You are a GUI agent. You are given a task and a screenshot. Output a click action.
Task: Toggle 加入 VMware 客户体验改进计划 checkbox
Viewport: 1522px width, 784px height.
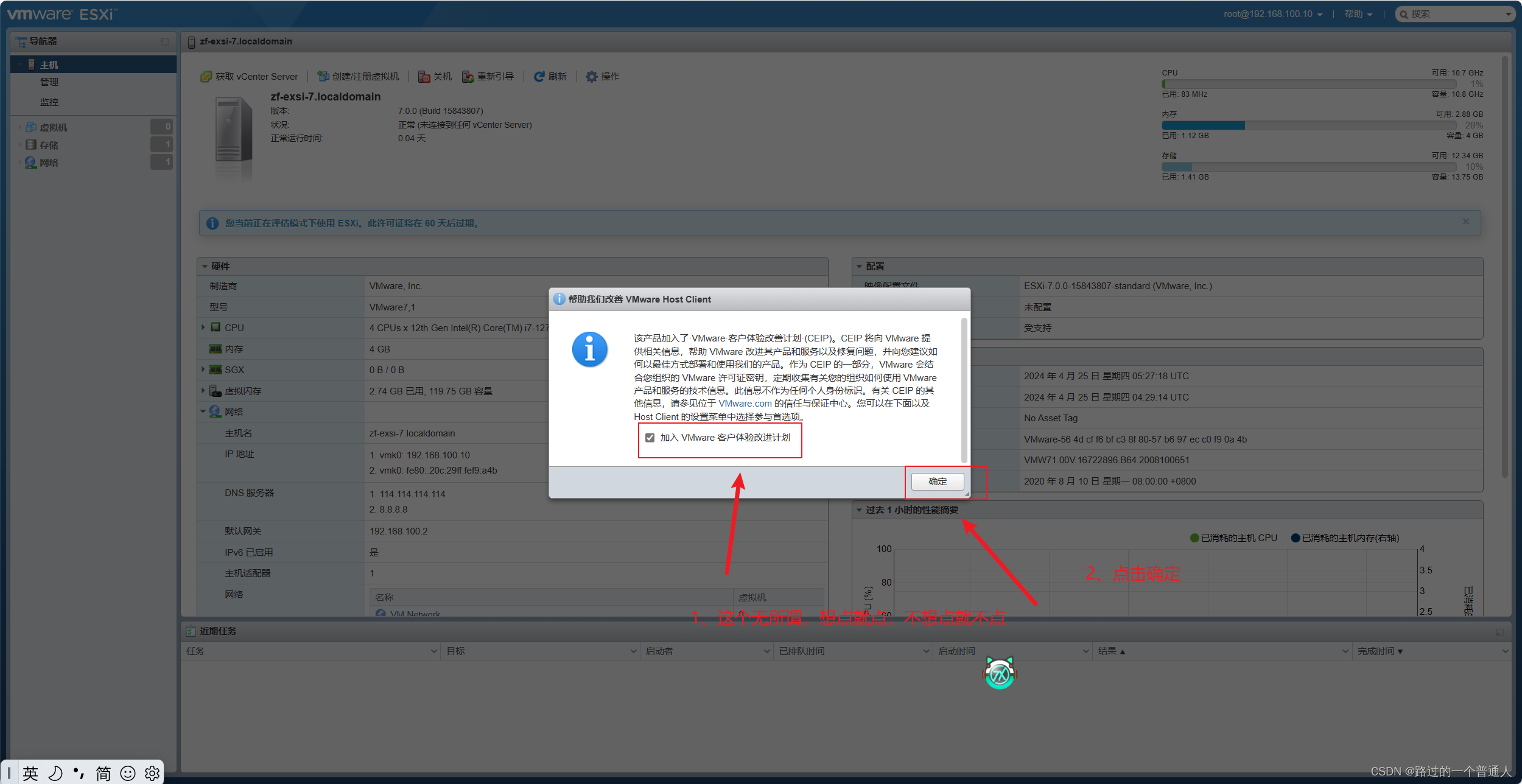coord(650,438)
